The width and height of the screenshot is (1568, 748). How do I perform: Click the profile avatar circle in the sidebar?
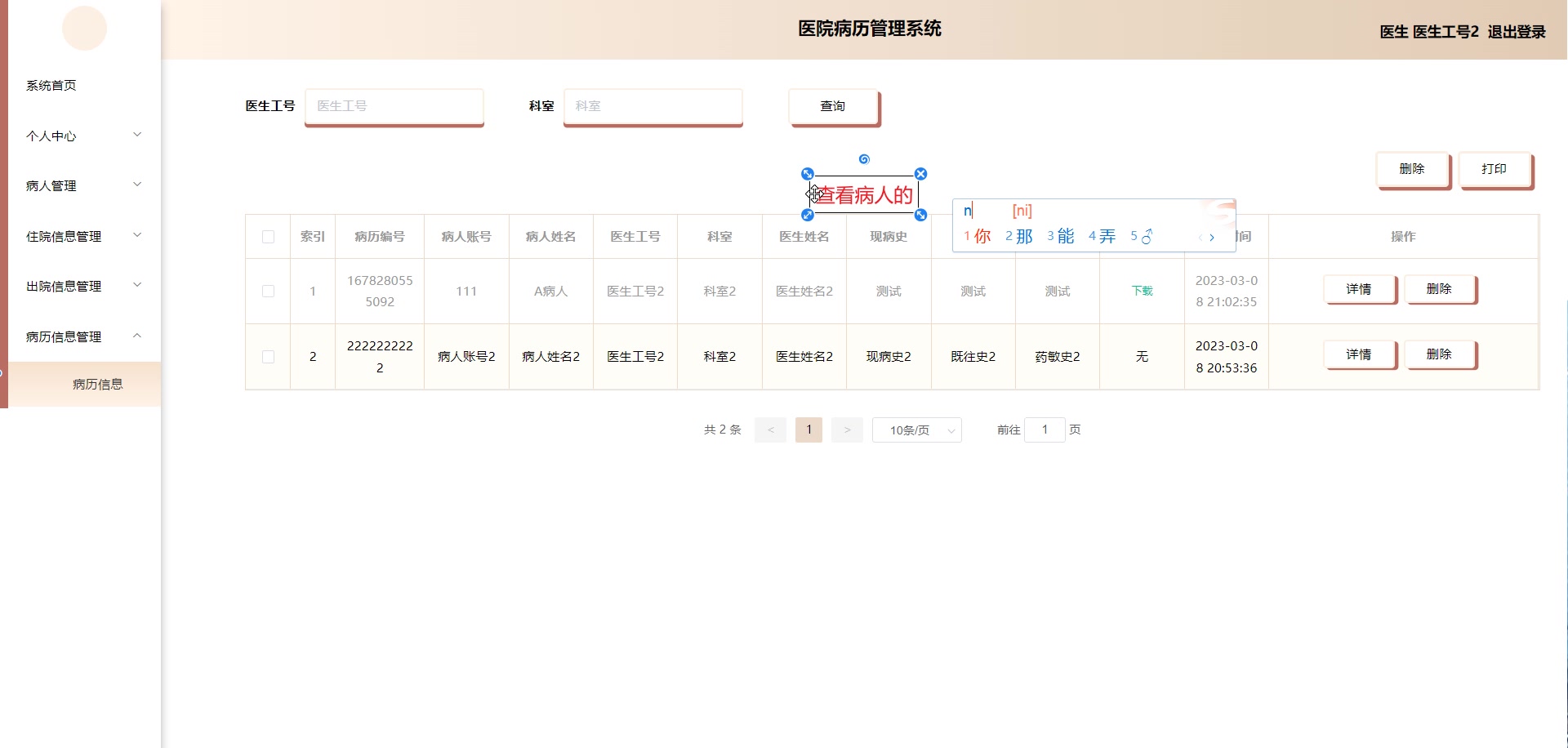tap(84, 28)
